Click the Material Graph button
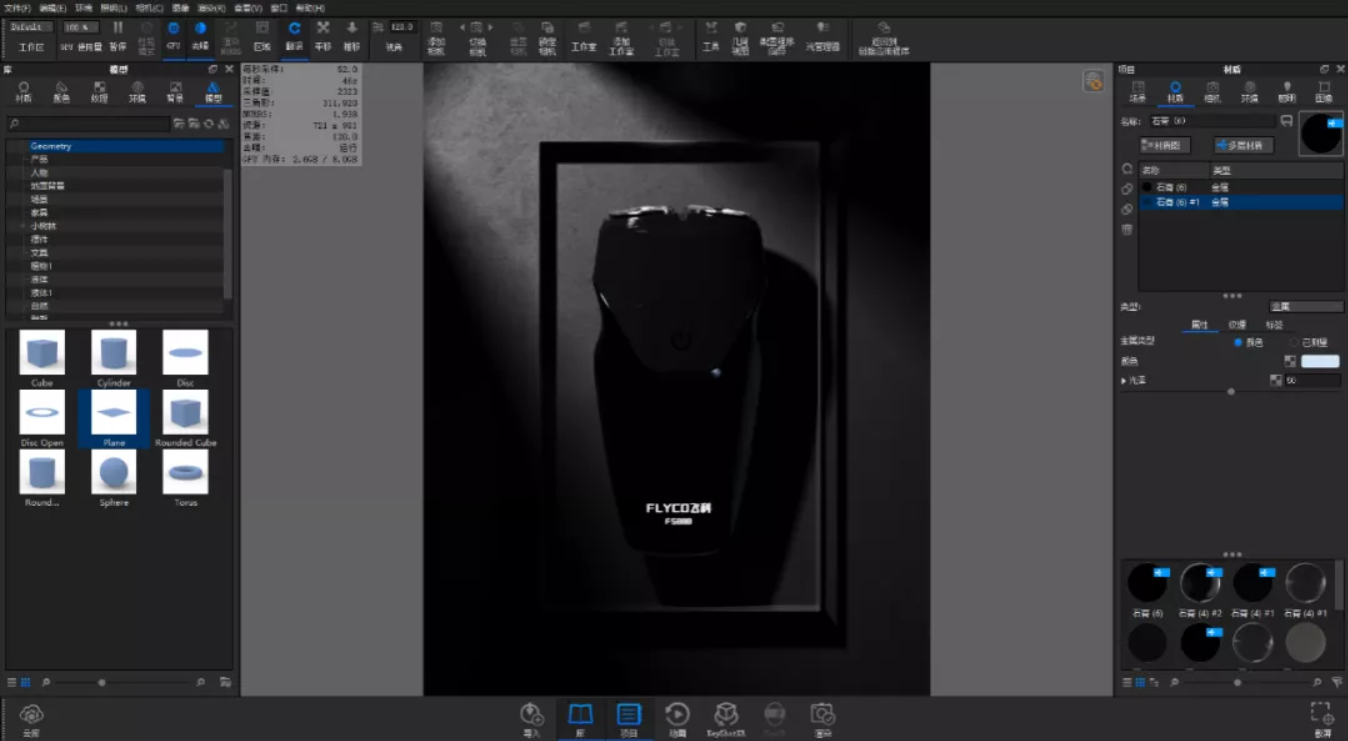The image size is (1348, 741). (1165, 145)
